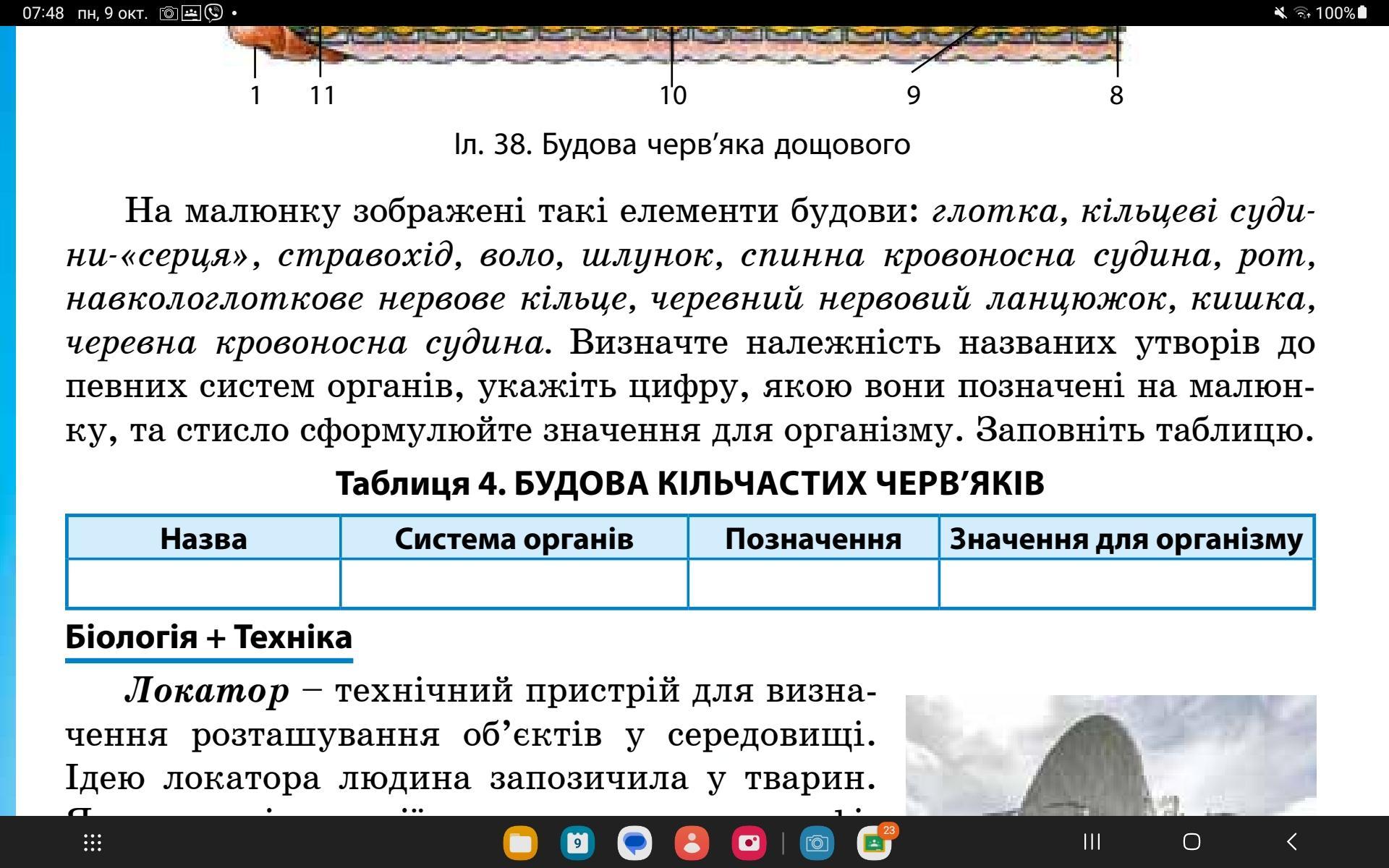This screenshot has height=868, width=1389.
Task: Tap the muted sound status icon
Action: (1280, 12)
